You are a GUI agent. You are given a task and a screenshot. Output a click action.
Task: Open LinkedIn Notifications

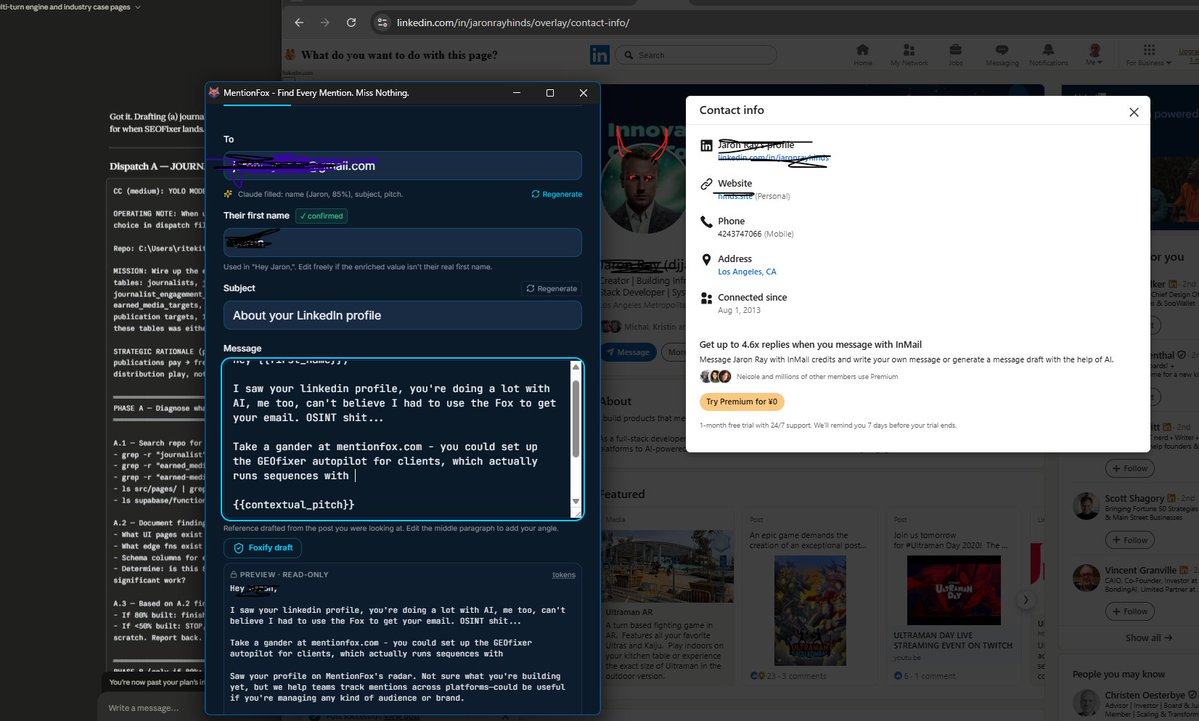point(1048,54)
